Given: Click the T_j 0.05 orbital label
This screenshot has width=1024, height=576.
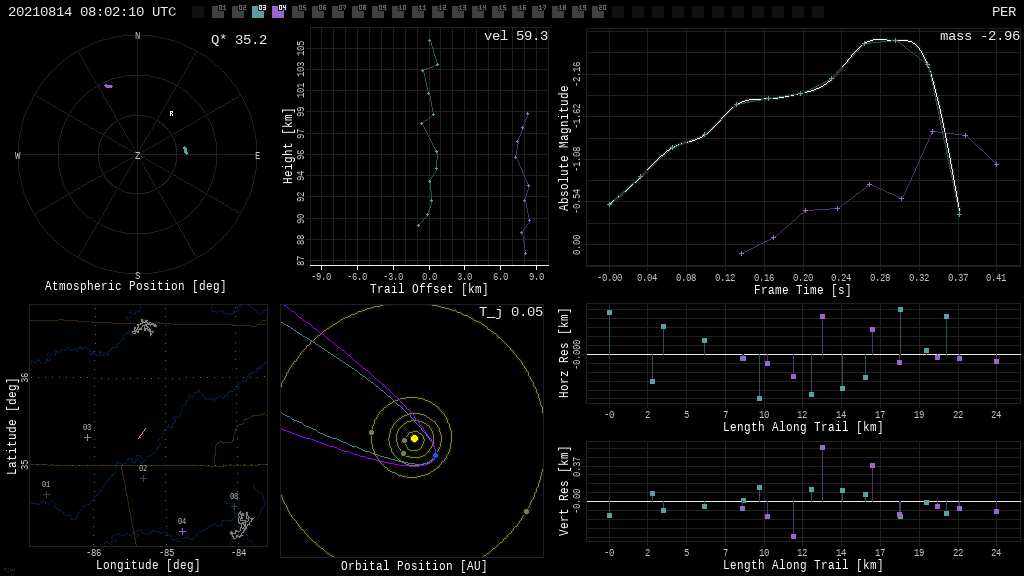Looking at the screenshot, I should 510,312.
